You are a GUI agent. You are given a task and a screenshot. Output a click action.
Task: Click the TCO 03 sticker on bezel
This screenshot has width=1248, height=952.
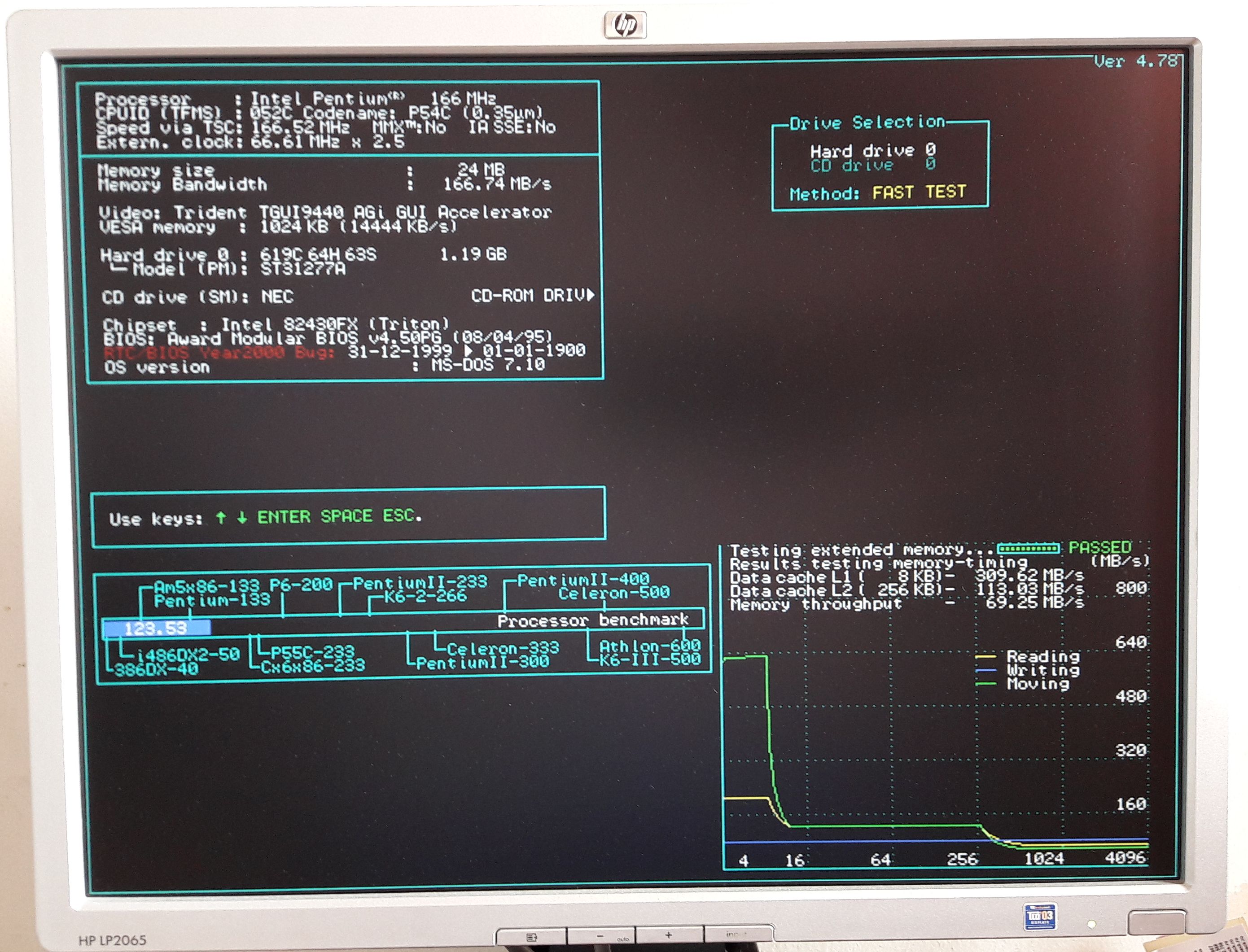[x=1040, y=916]
